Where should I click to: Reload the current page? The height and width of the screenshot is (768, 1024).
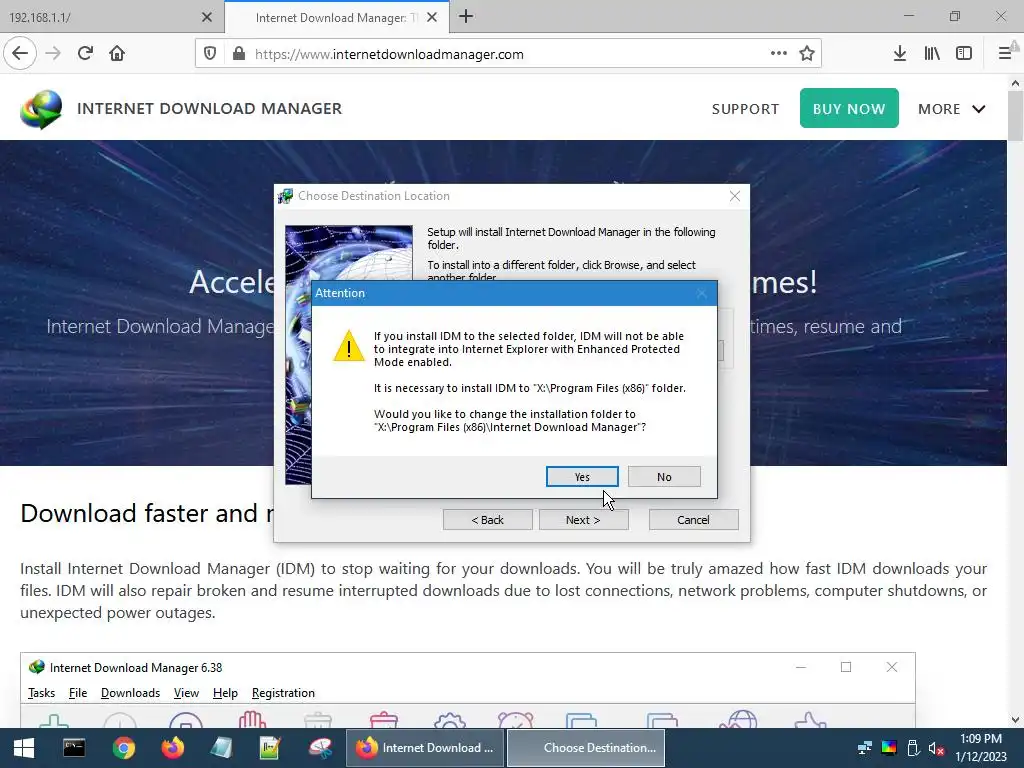[86, 54]
